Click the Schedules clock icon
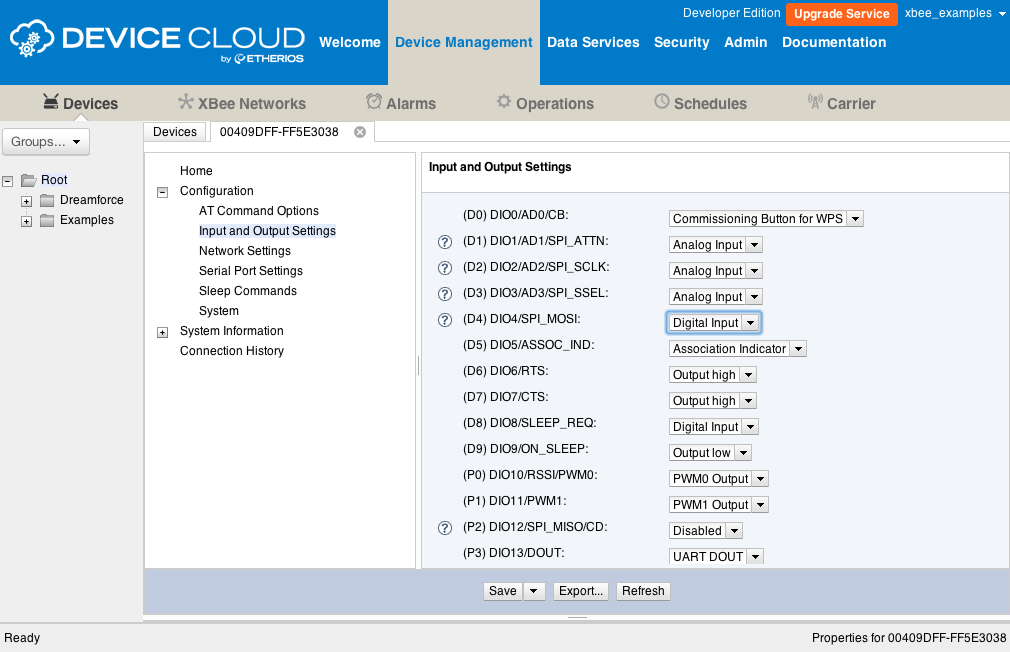The height and width of the screenshot is (652, 1010). (x=662, y=101)
